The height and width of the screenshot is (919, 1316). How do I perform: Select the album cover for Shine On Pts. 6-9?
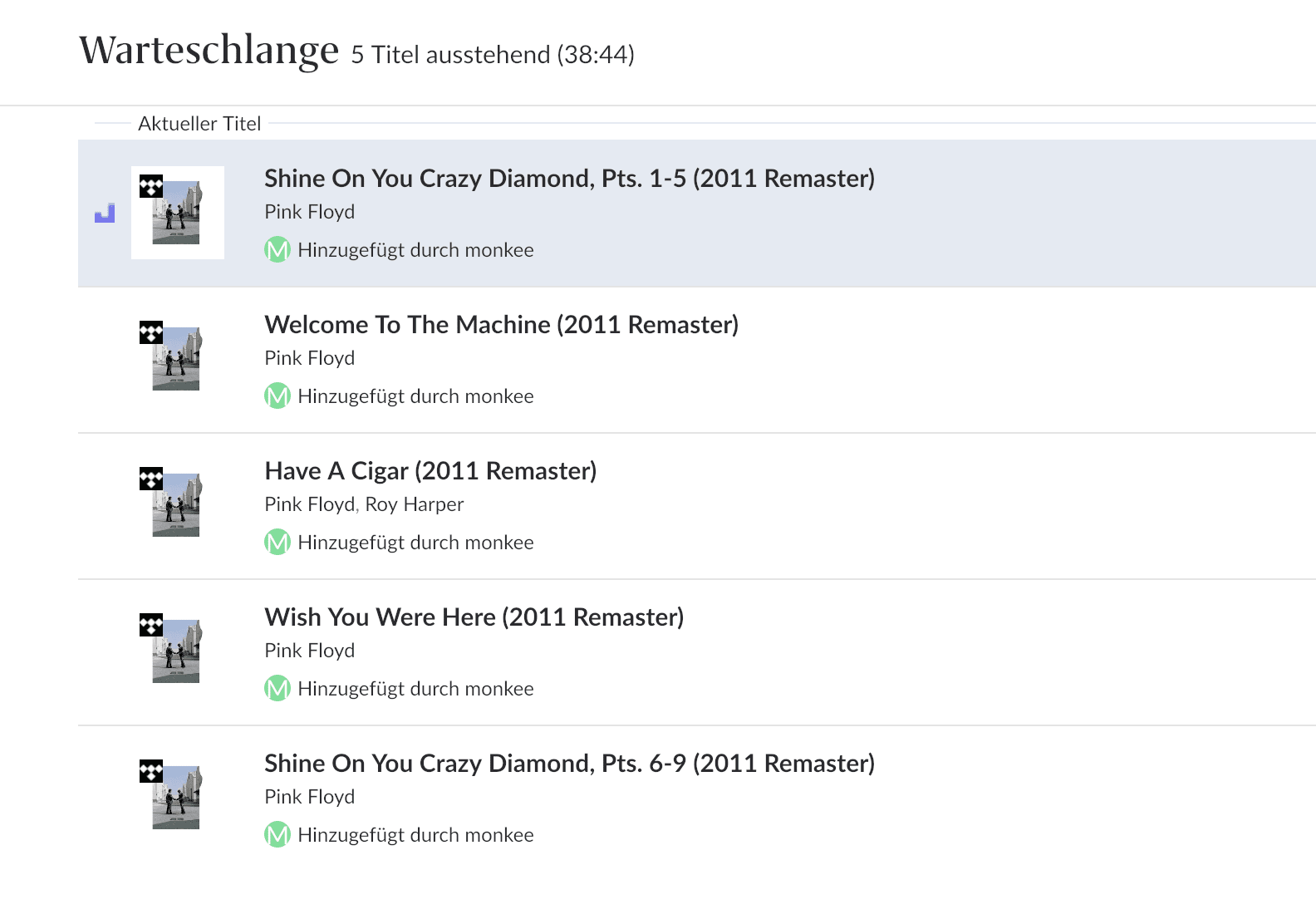[x=176, y=798]
